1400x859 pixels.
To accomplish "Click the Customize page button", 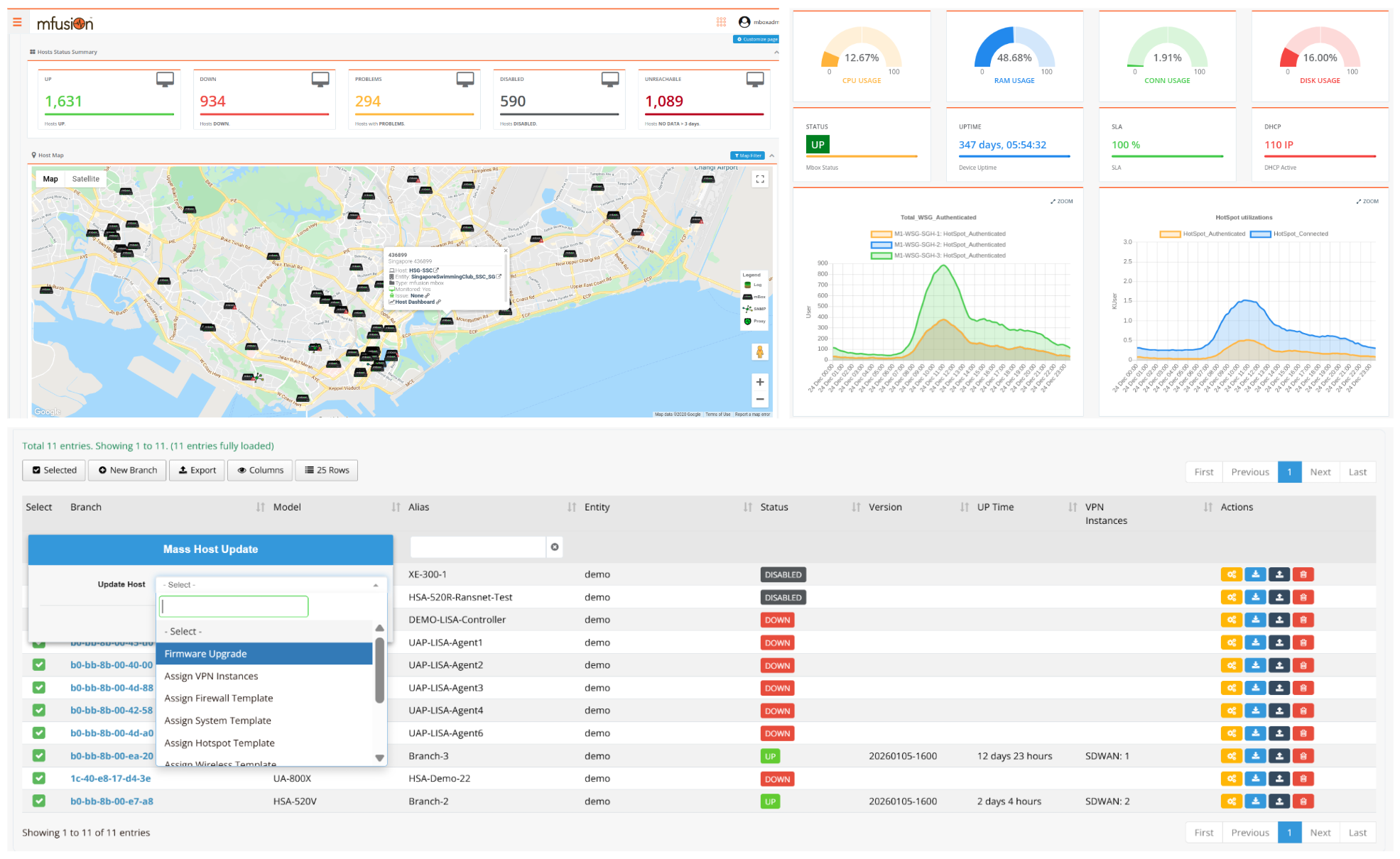I will (756, 39).
